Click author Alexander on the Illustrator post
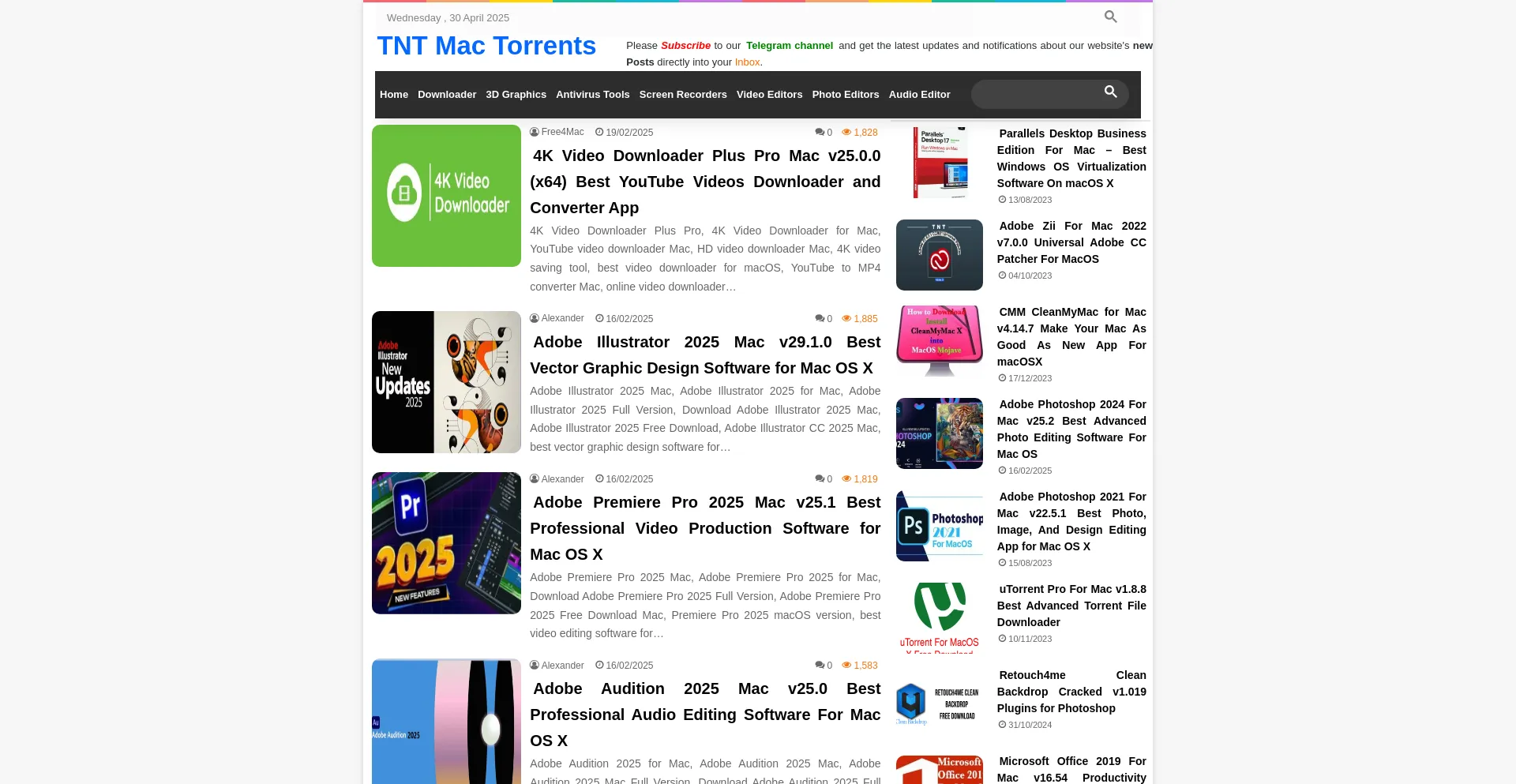This screenshot has height=784, width=1516. pyautogui.click(x=562, y=318)
